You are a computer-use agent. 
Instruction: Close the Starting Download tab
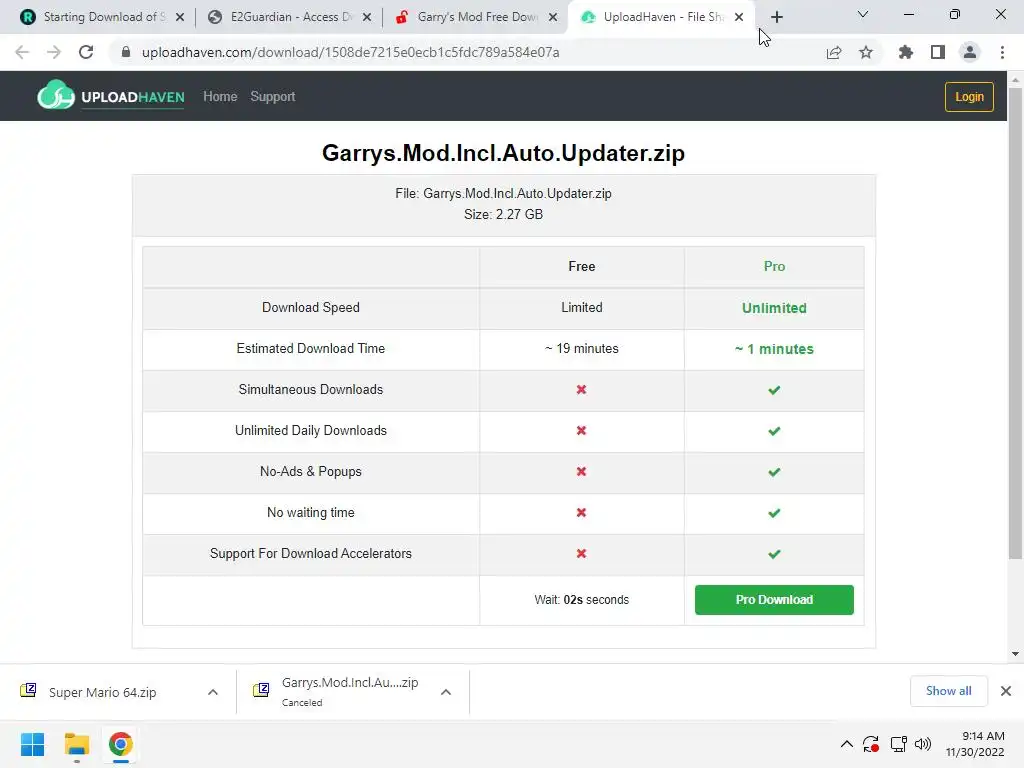[x=180, y=17]
